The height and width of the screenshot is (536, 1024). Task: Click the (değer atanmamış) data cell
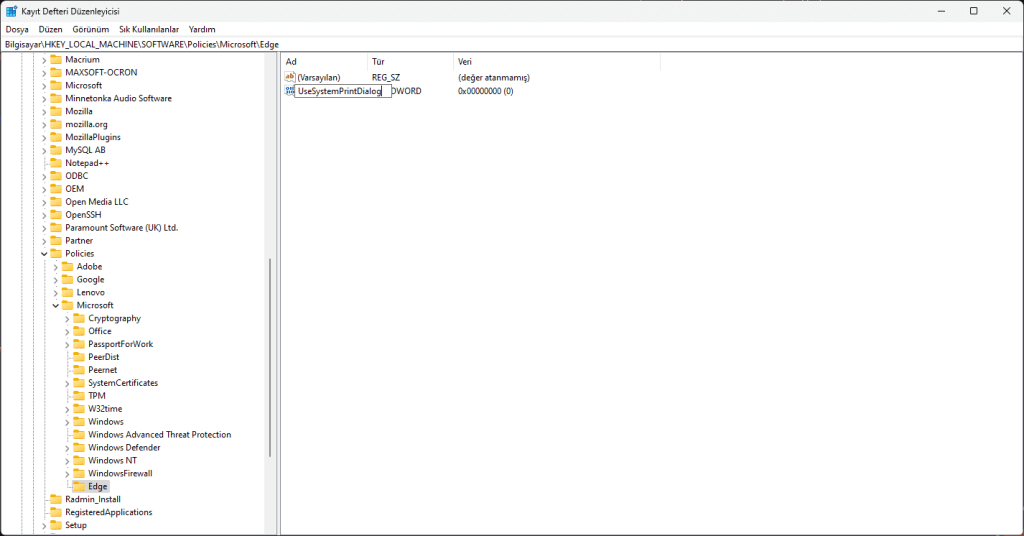click(x=494, y=78)
